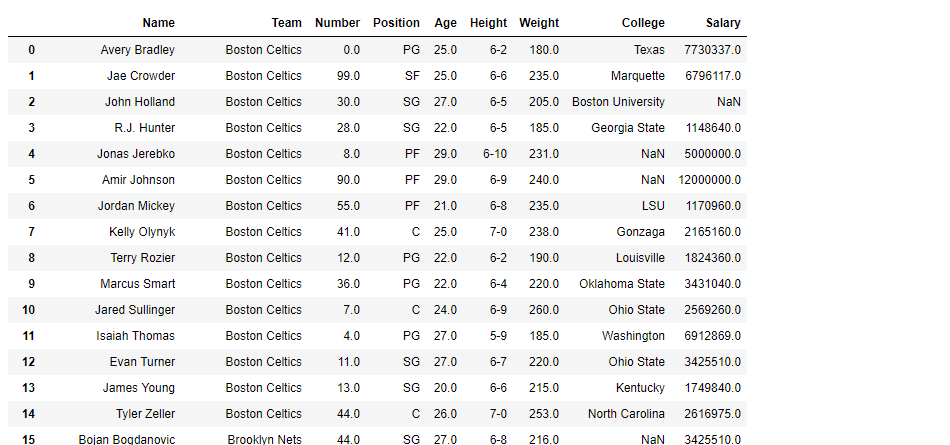Click the Position column header
This screenshot has width=950, height=445.
click(x=396, y=23)
